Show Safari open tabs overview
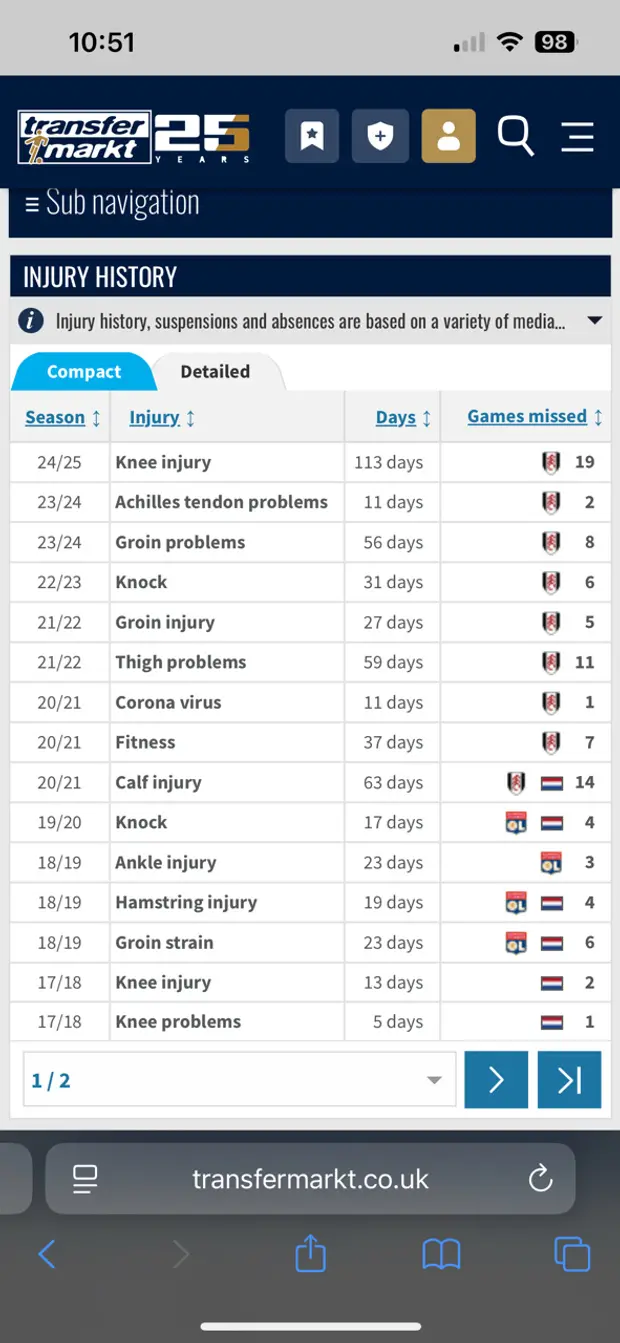Viewport: 620px width, 1343px height. [x=572, y=1253]
